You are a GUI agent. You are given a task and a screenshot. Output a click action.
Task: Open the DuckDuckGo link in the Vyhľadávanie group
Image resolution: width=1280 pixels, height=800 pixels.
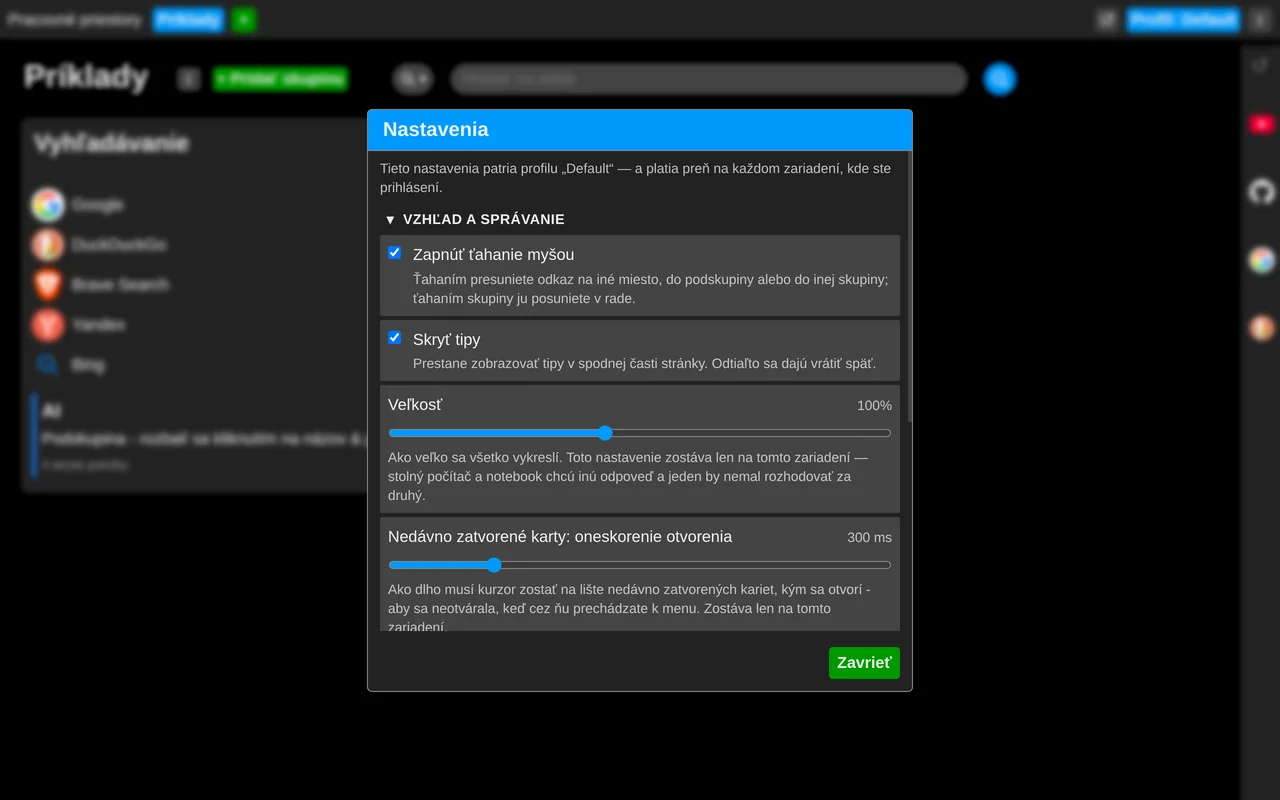[99, 245]
